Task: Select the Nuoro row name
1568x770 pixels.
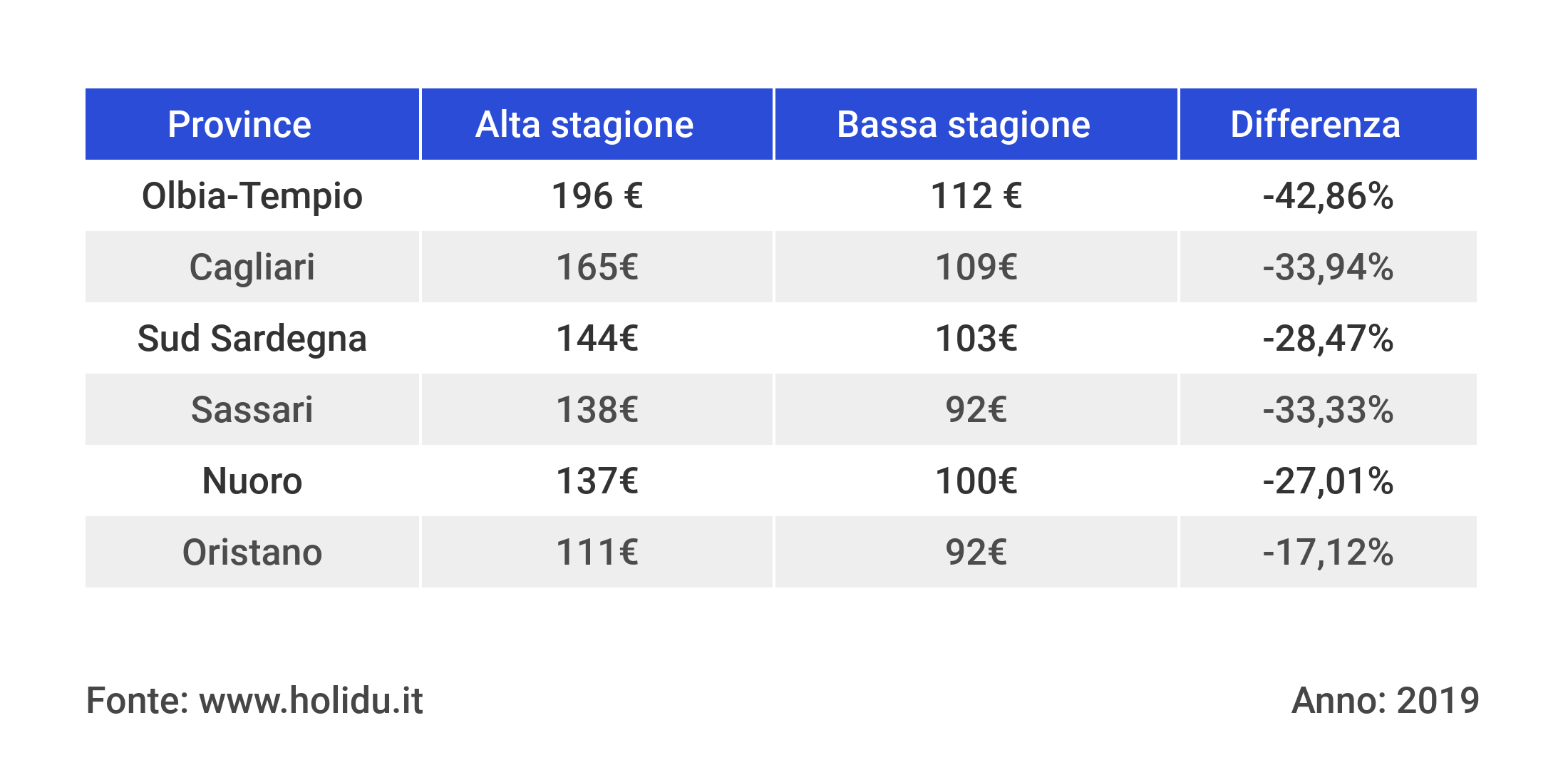Action: tap(252, 481)
